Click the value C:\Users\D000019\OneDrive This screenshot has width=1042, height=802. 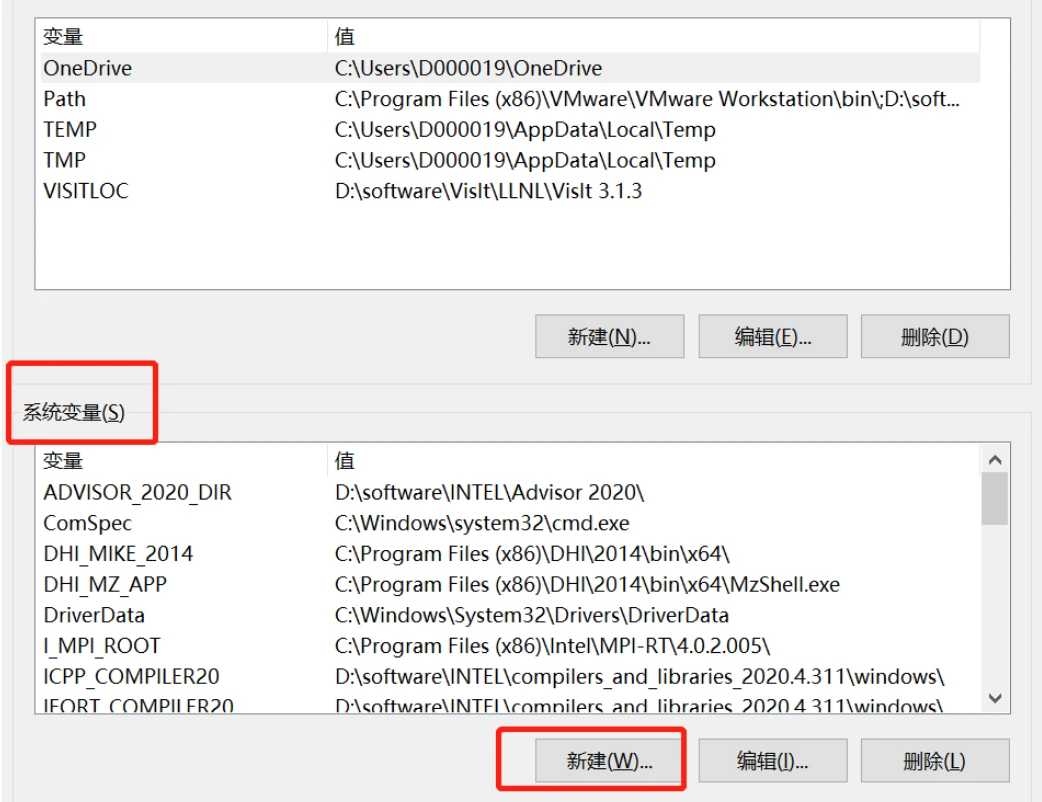pyautogui.click(x=469, y=68)
